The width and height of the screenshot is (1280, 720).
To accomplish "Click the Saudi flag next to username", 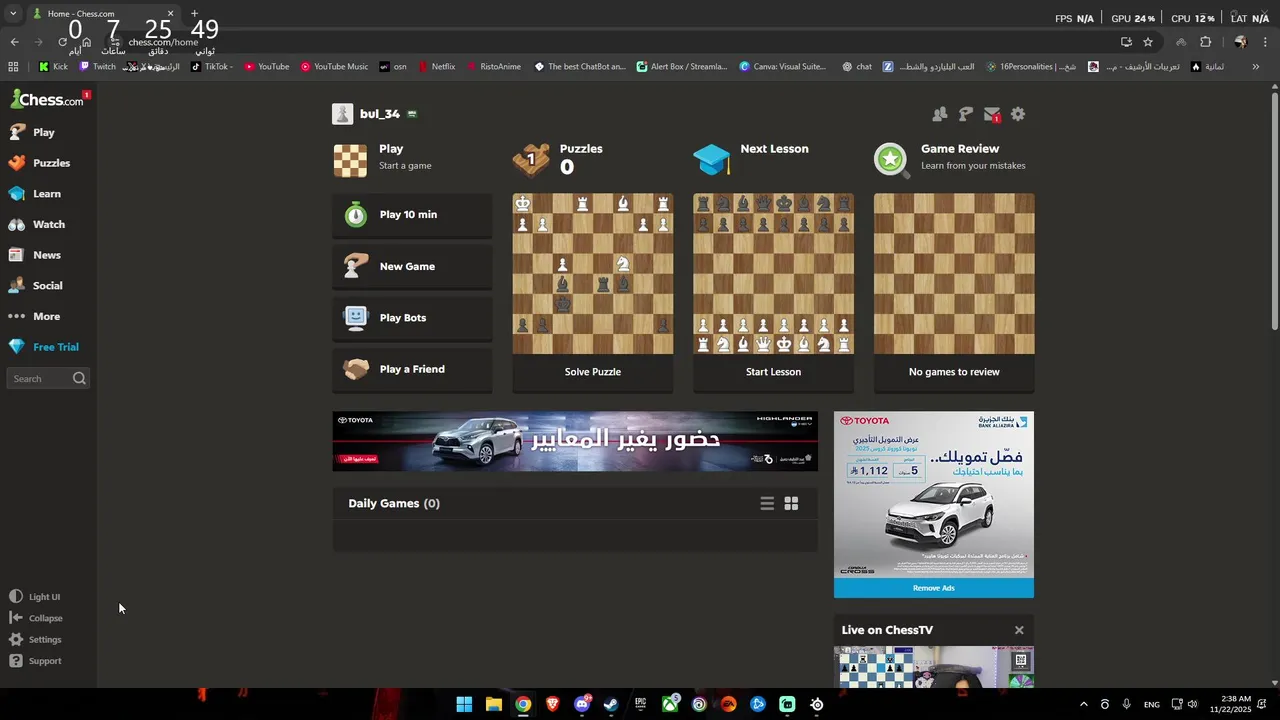I will click(x=412, y=114).
